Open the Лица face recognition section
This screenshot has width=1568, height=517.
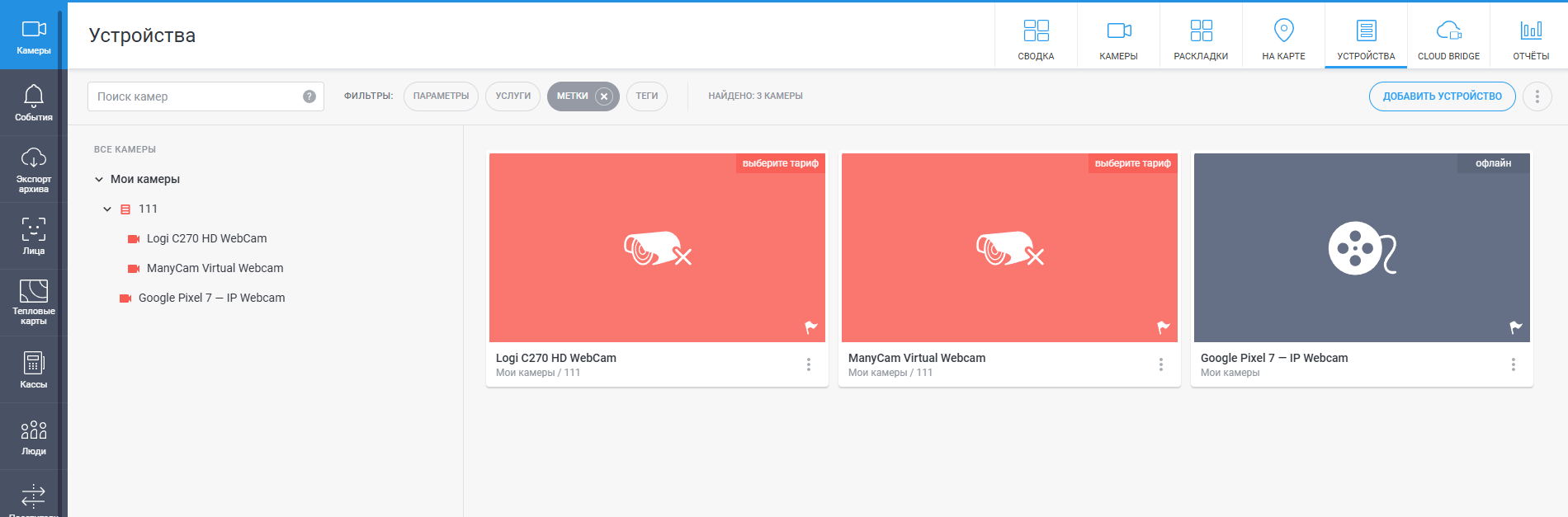point(33,237)
